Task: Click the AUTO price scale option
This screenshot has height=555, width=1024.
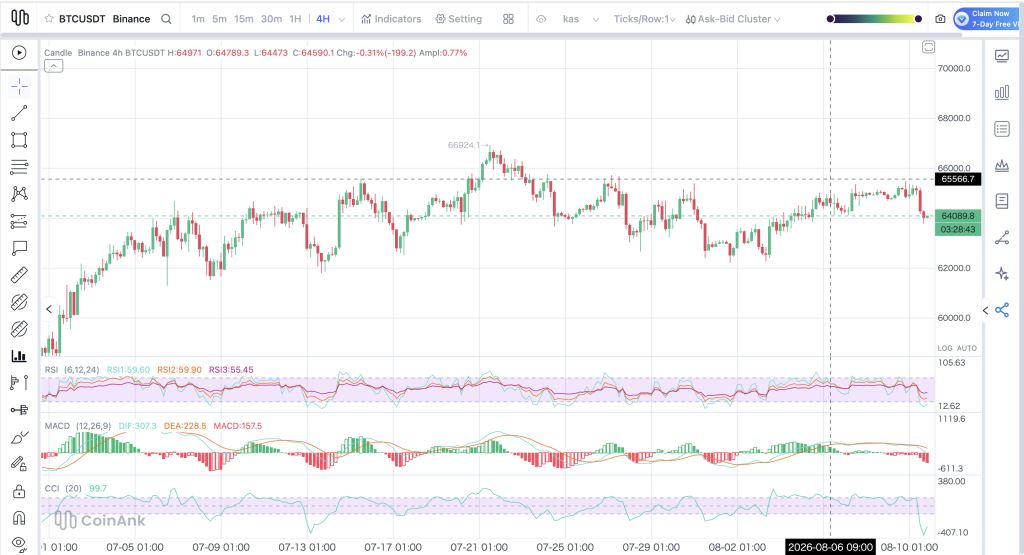Action: coord(967,348)
